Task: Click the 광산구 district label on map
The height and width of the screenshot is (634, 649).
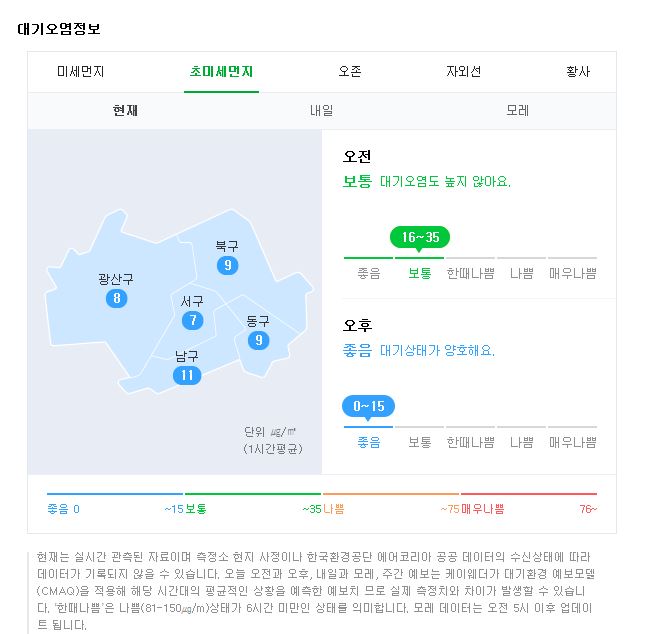Action: point(116,279)
